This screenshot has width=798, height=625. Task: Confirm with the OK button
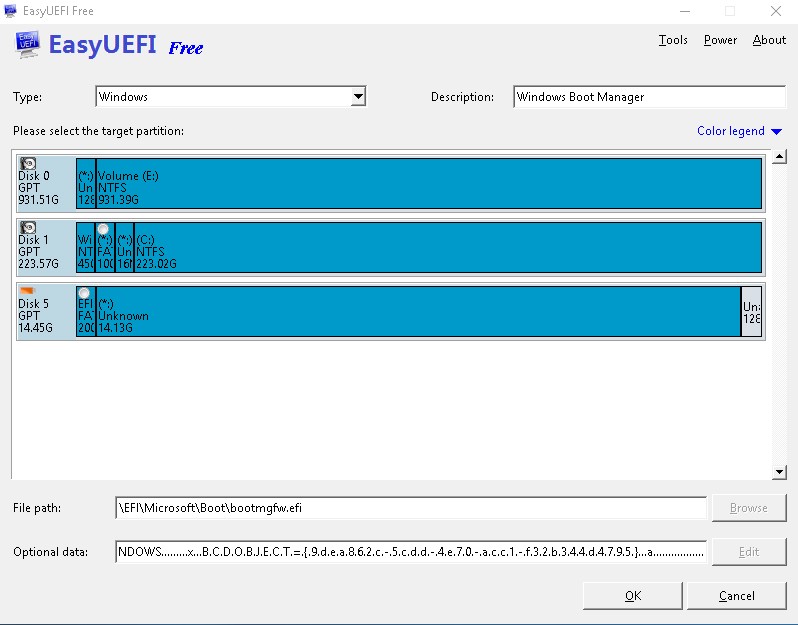[633, 595]
